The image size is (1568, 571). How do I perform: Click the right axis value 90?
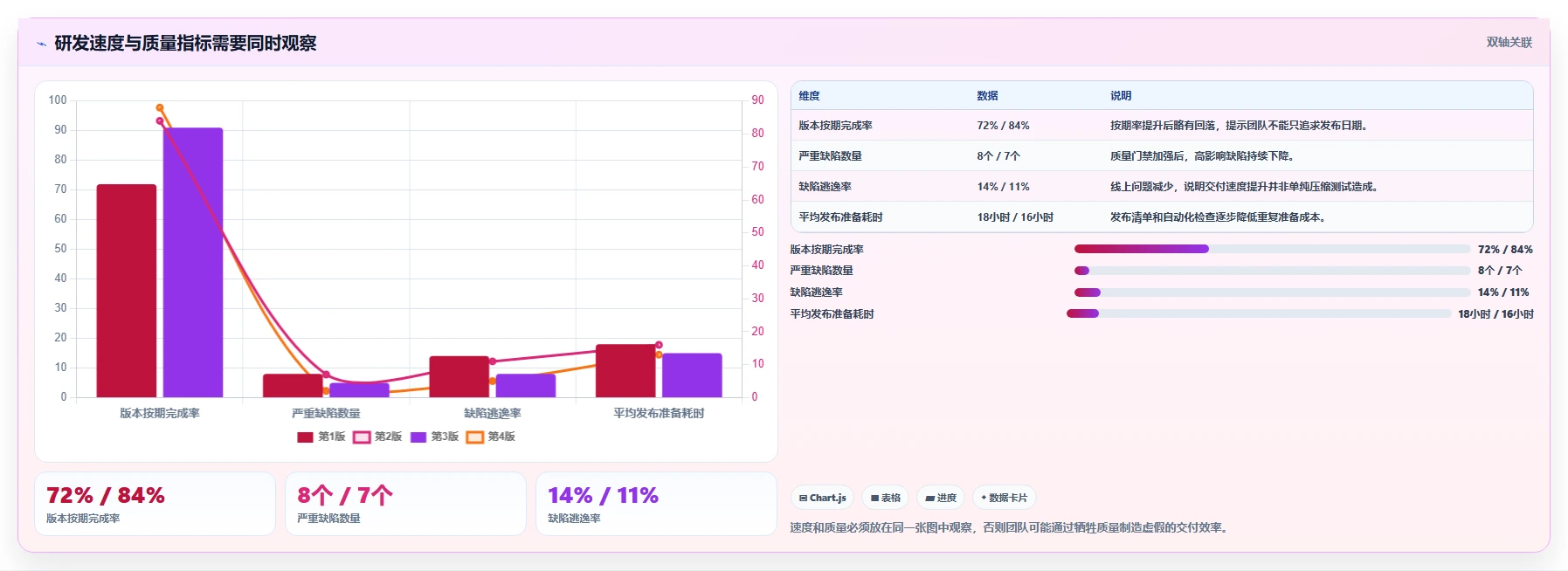tap(757, 100)
